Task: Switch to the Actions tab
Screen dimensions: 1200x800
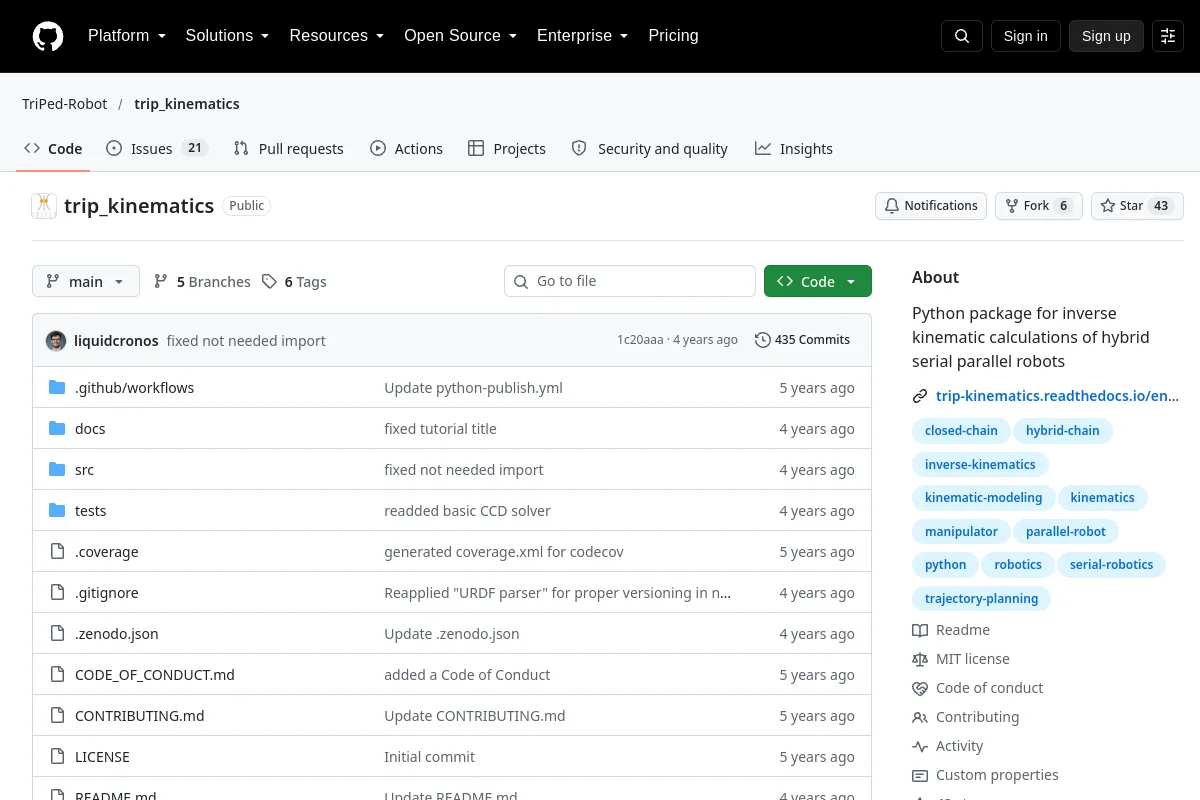Action: pyautogui.click(x=406, y=148)
